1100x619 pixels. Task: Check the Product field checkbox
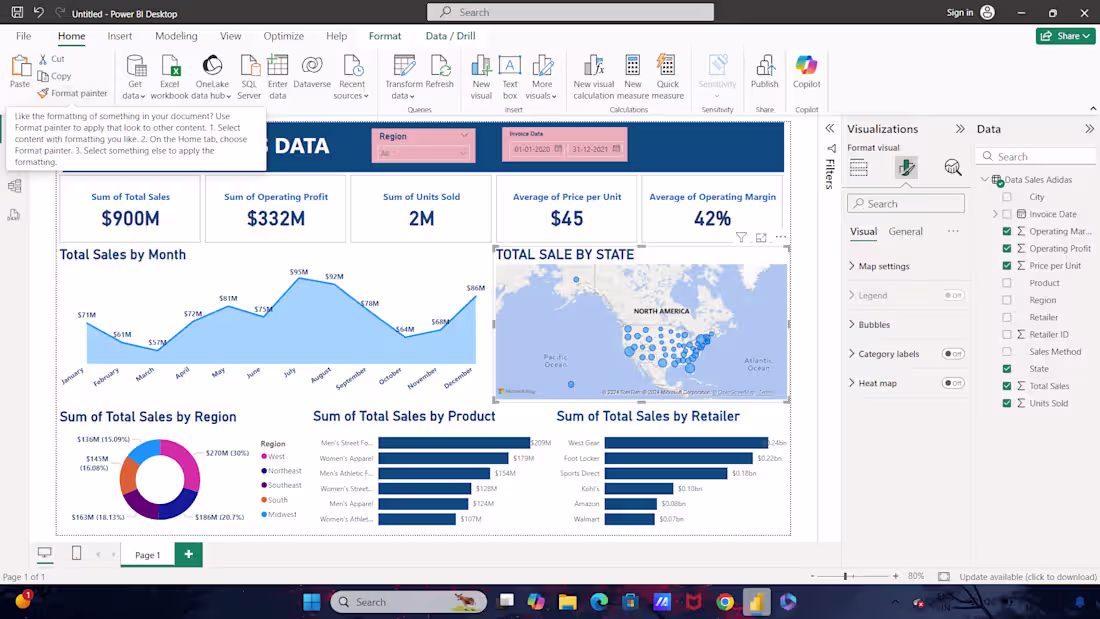point(1007,282)
